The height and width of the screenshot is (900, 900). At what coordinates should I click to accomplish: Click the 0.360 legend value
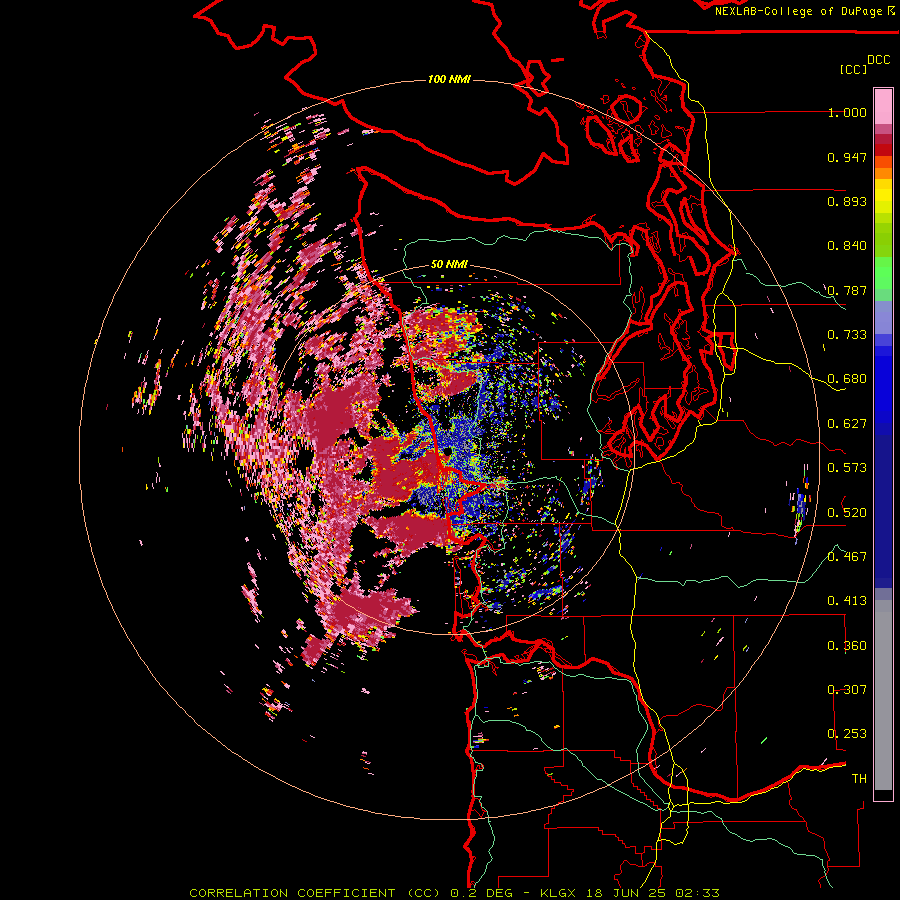[847, 646]
